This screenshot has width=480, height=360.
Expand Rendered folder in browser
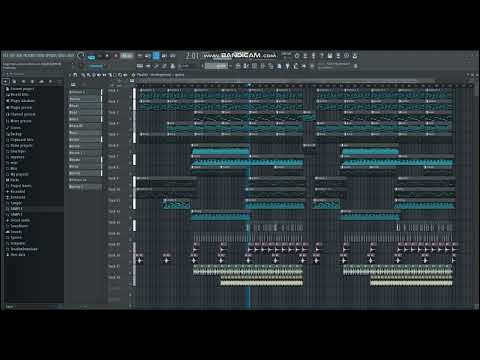point(16,197)
